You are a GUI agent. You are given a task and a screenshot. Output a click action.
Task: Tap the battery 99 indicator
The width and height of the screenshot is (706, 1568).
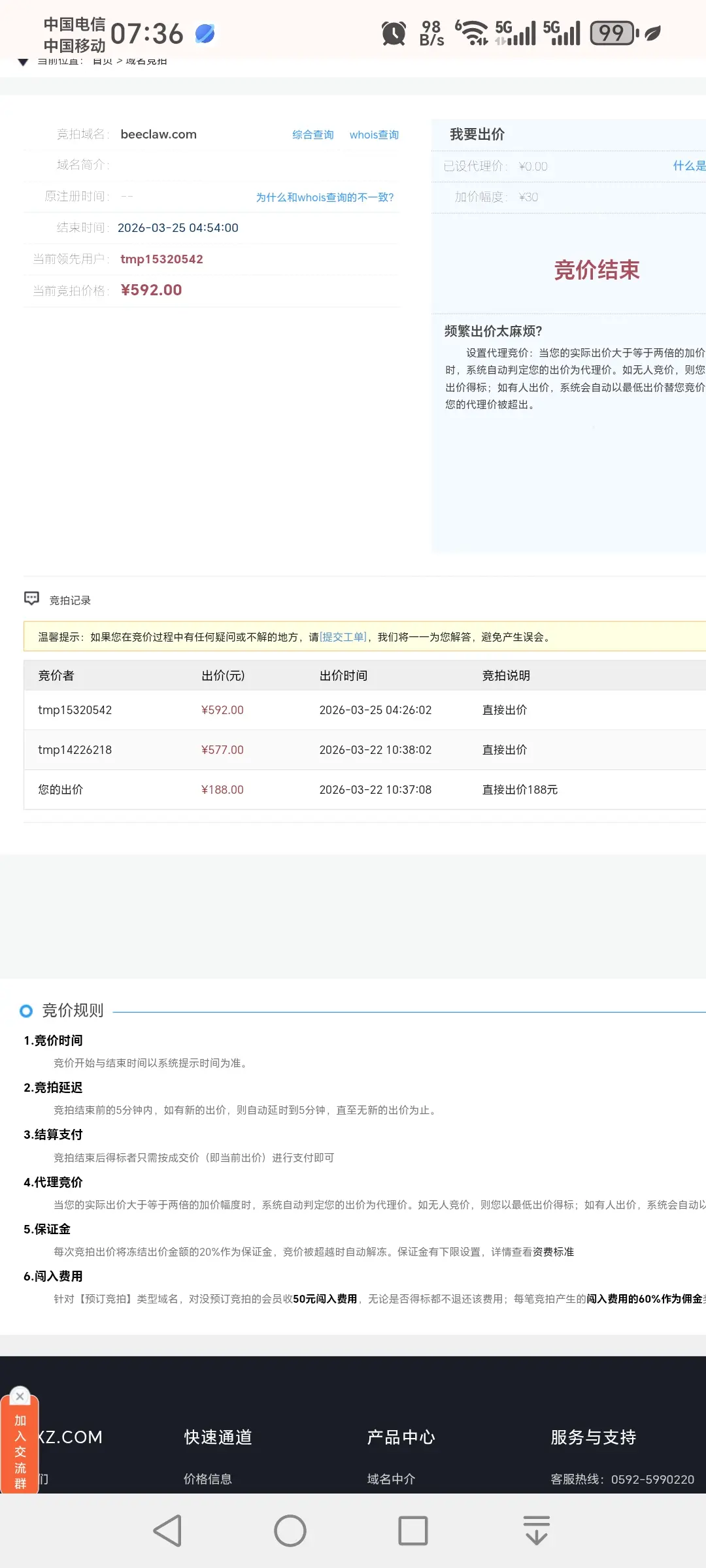coord(614,33)
